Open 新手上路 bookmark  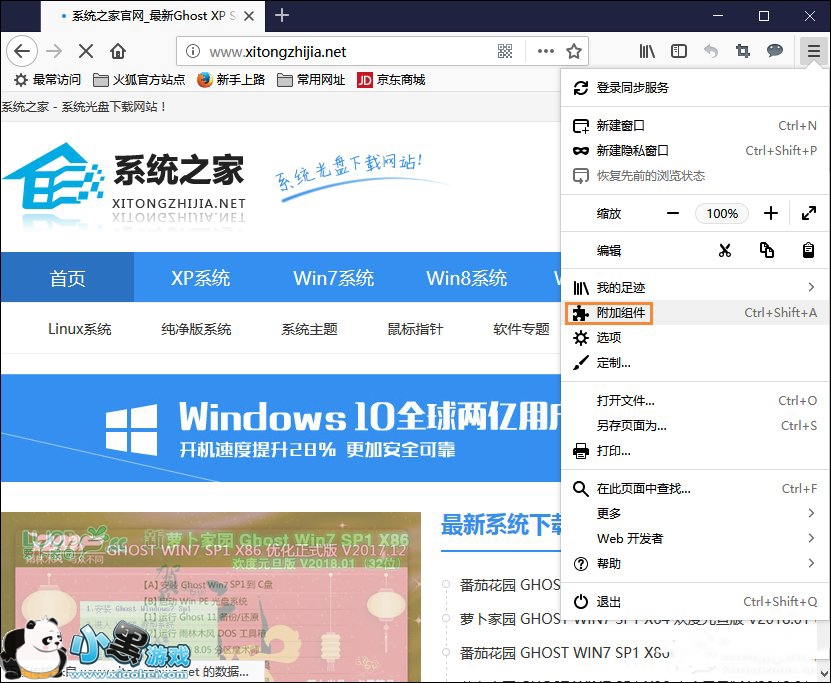(231, 80)
